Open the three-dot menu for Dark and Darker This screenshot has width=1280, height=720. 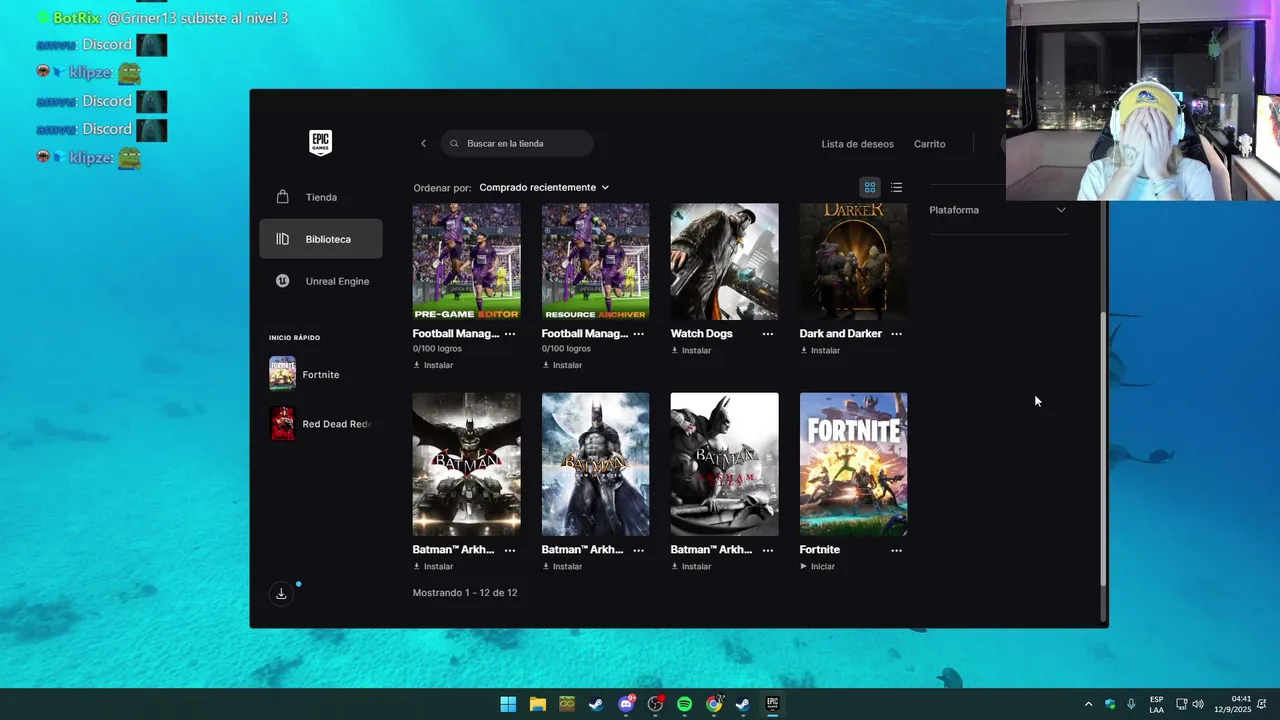coord(896,334)
